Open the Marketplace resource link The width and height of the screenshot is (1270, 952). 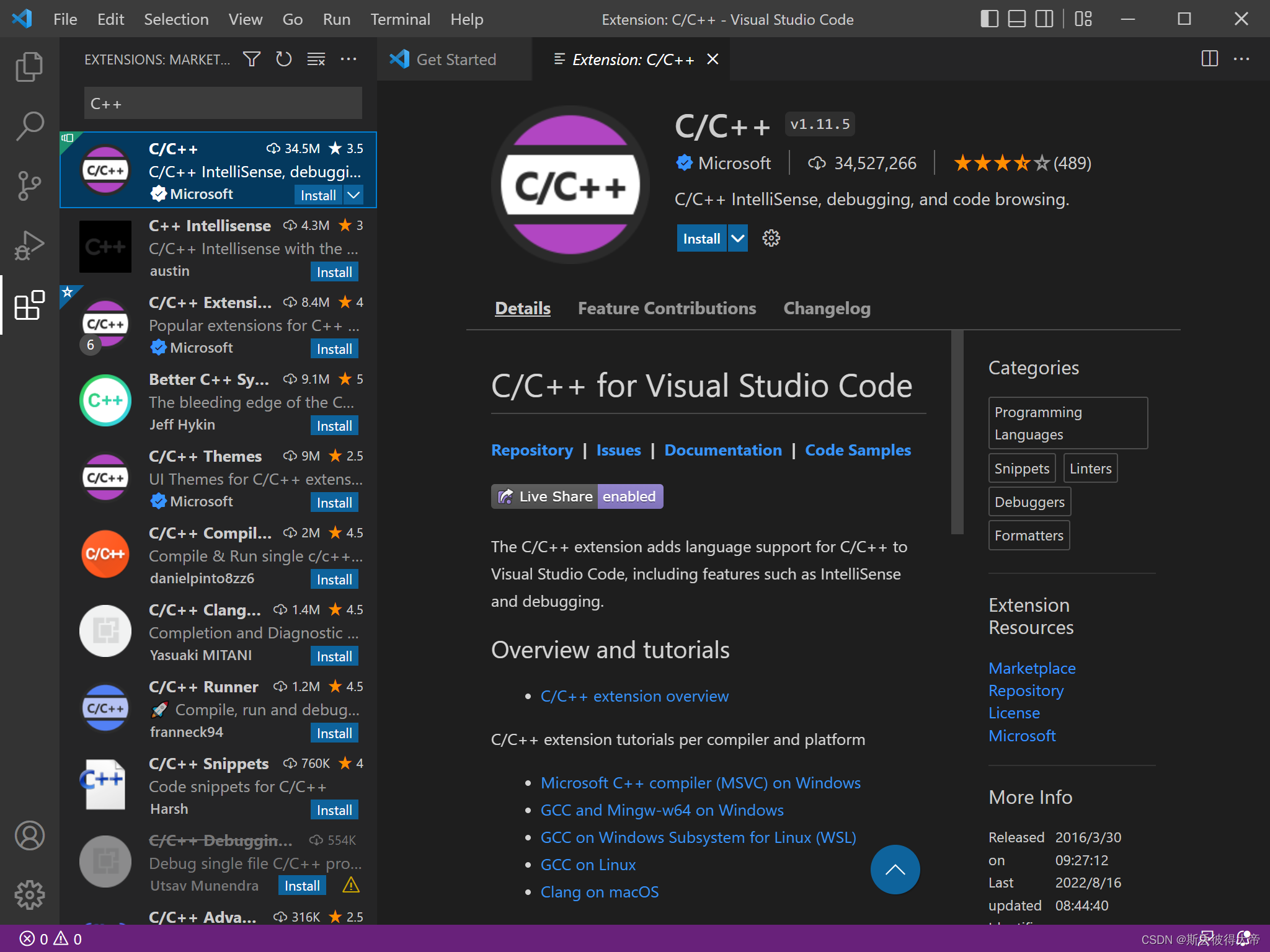coord(1032,668)
